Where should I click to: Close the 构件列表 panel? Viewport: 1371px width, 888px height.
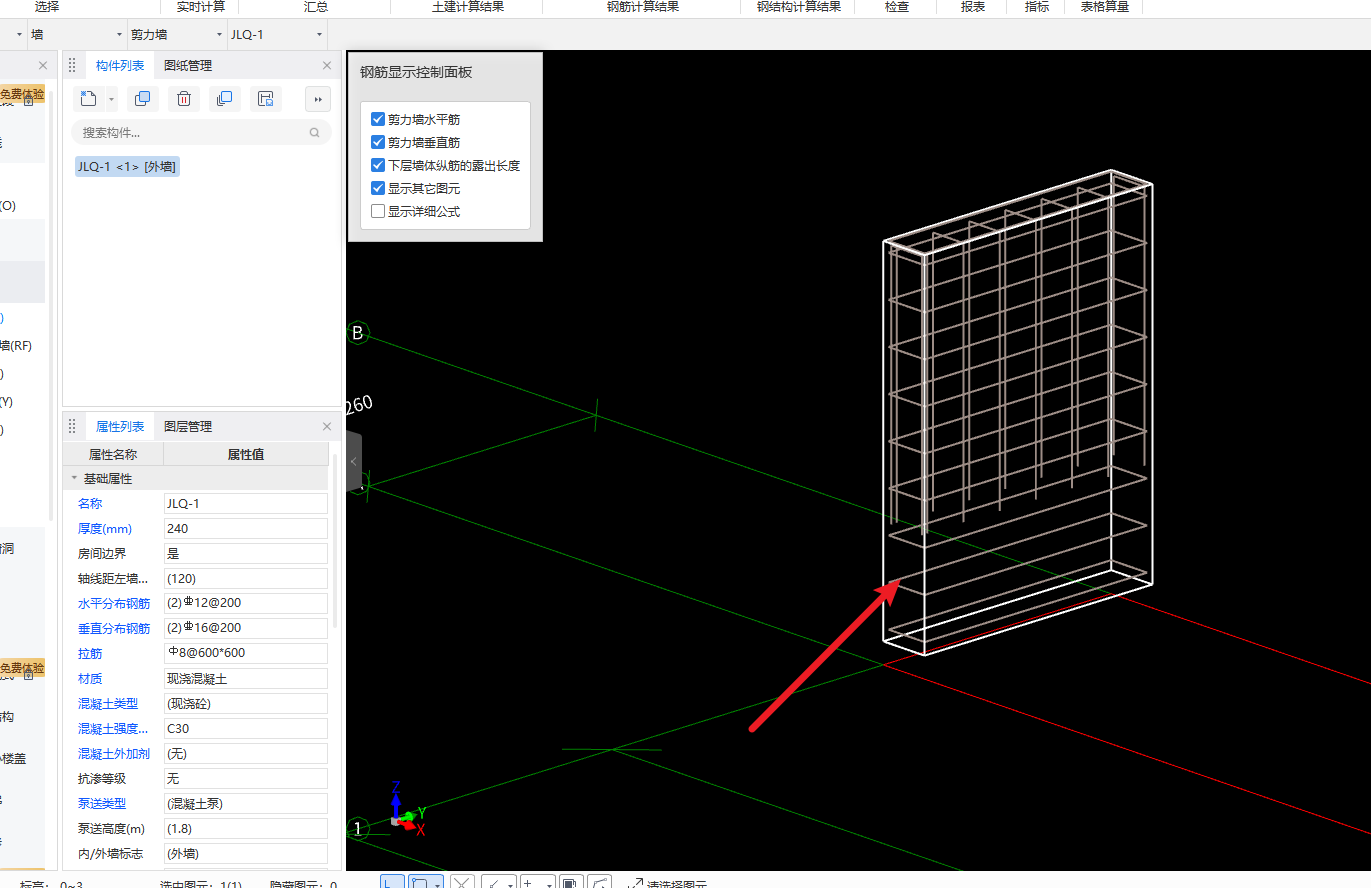pos(327,66)
